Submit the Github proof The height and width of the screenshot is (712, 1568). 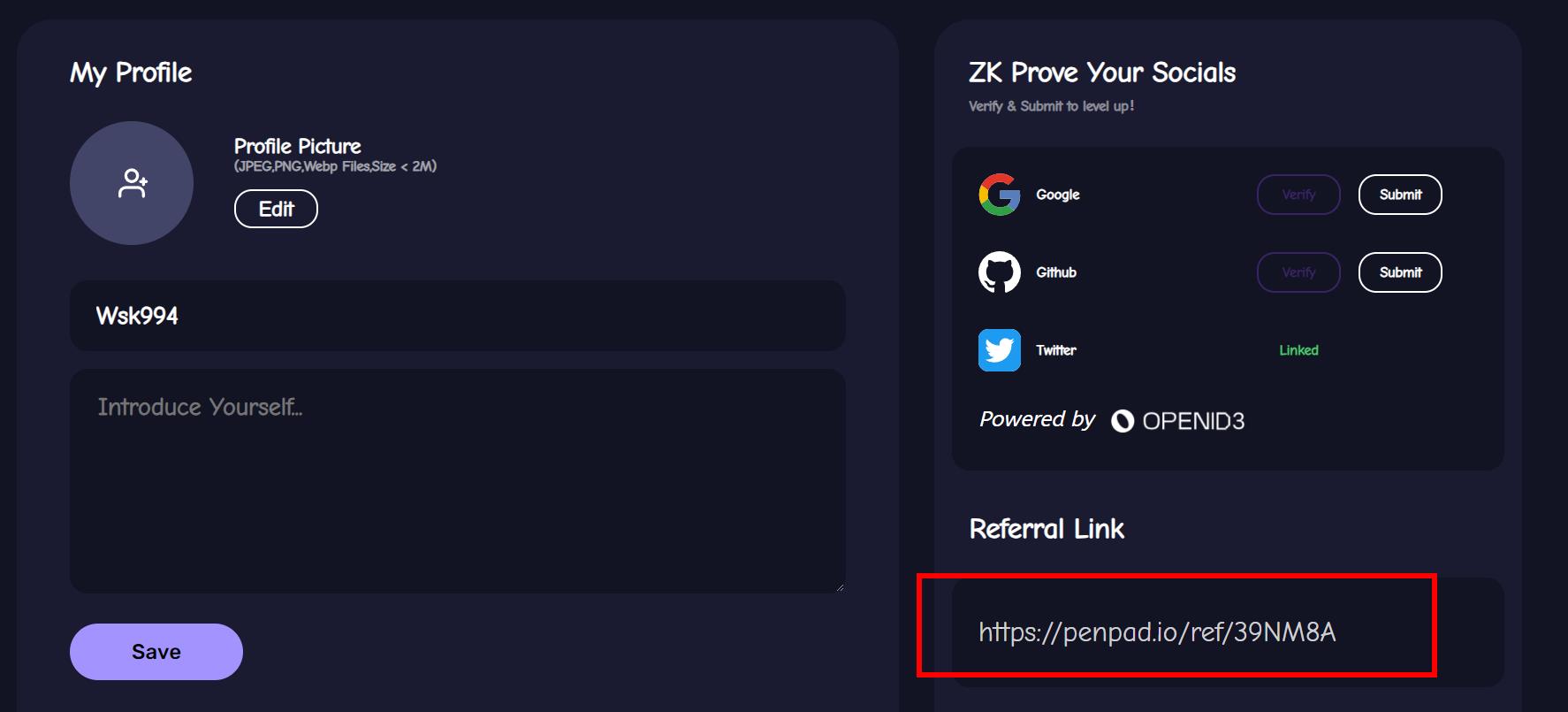pos(1400,272)
